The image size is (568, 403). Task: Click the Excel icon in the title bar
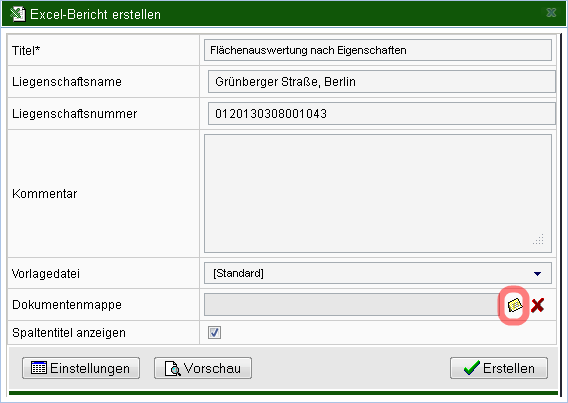tap(17, 14)
